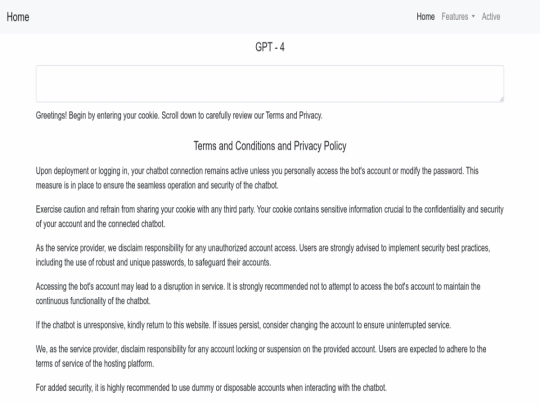
Task: Click the Terms and Conditions and Privacy Policy heading
Action: click(x=270, y=146)
